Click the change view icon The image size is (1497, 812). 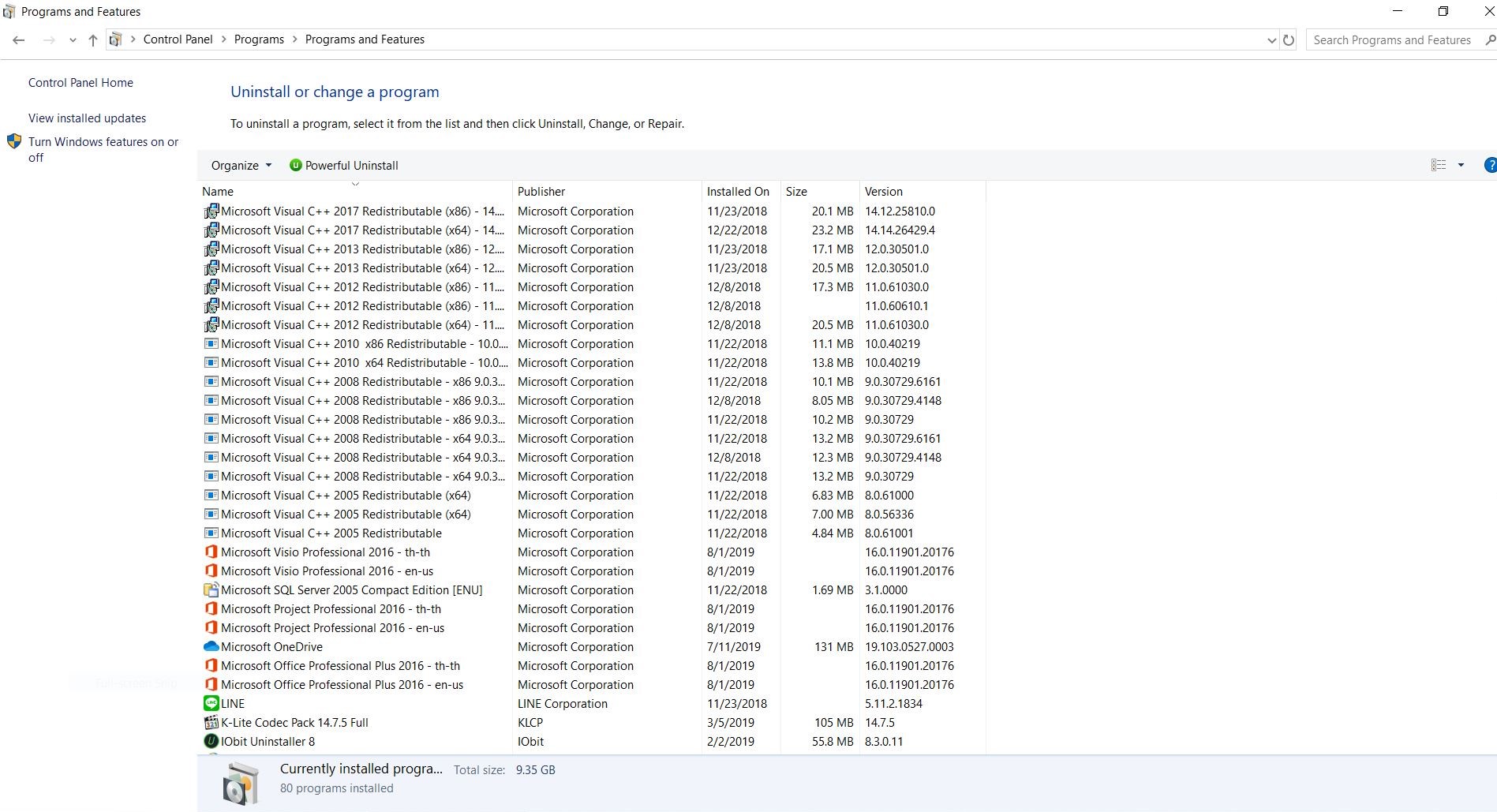pos(1439,165)
